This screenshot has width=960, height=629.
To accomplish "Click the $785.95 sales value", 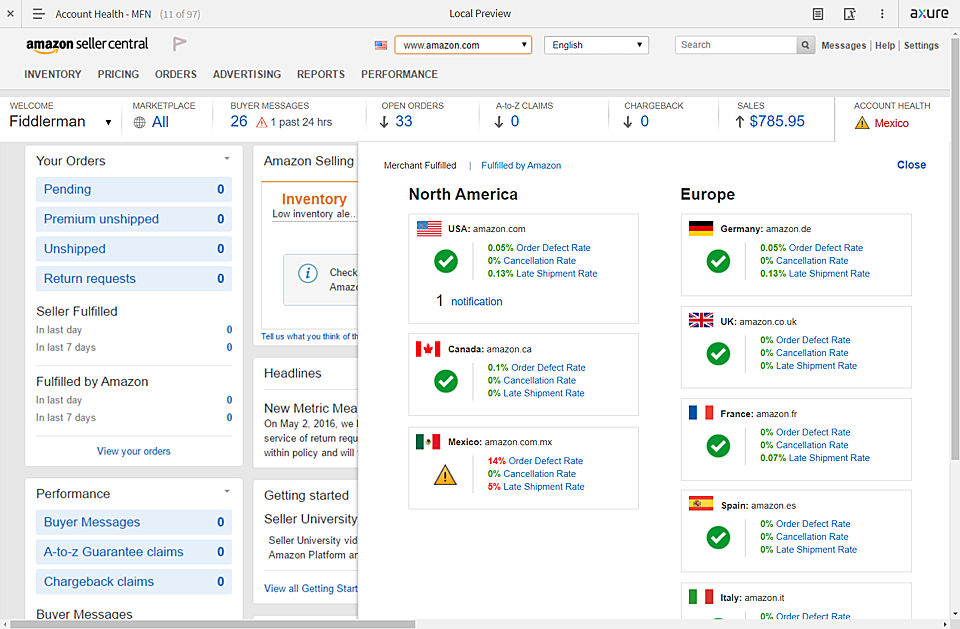I will tap(777, 121).
